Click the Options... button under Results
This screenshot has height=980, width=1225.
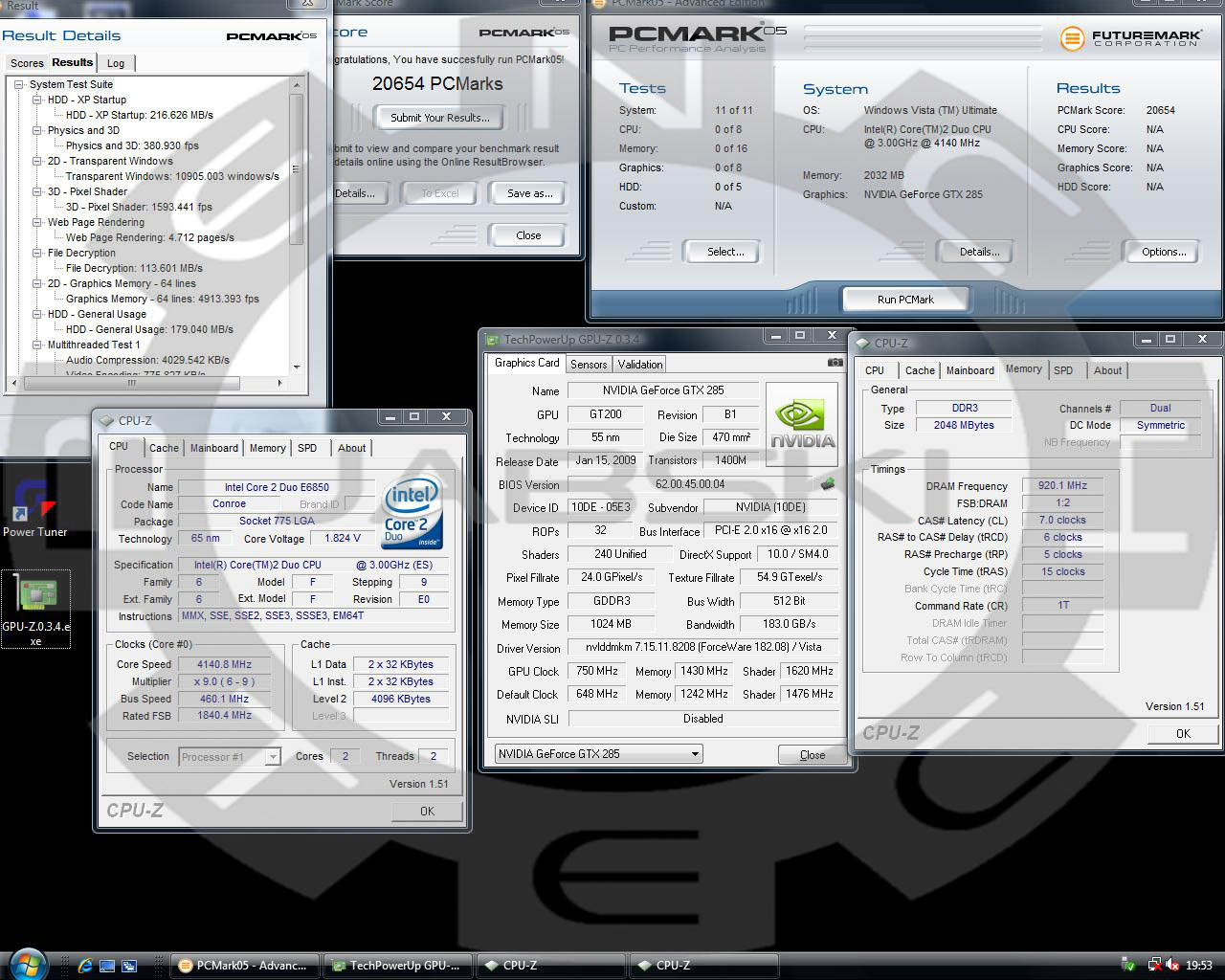1164,252
